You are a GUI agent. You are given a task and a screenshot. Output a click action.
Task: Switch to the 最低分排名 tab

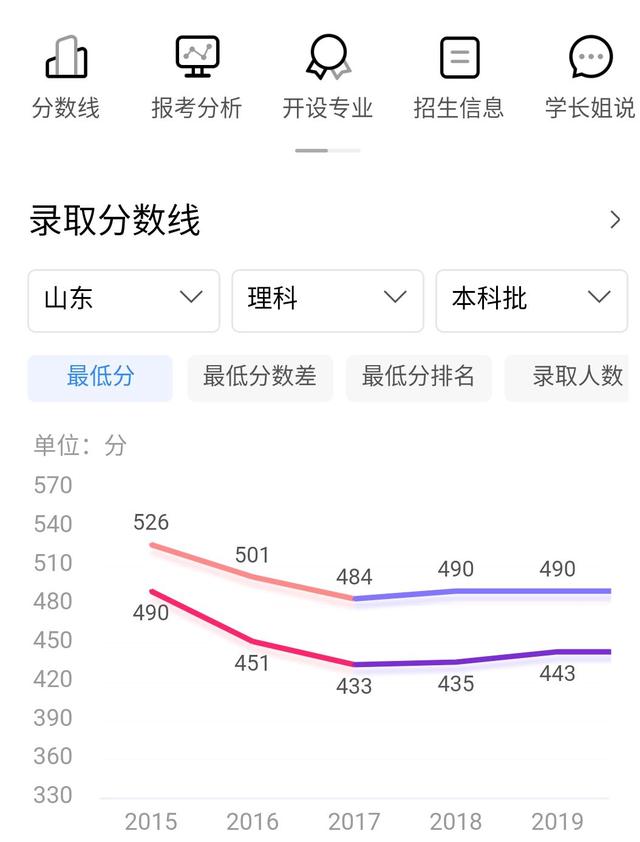[x=418, y=378]
